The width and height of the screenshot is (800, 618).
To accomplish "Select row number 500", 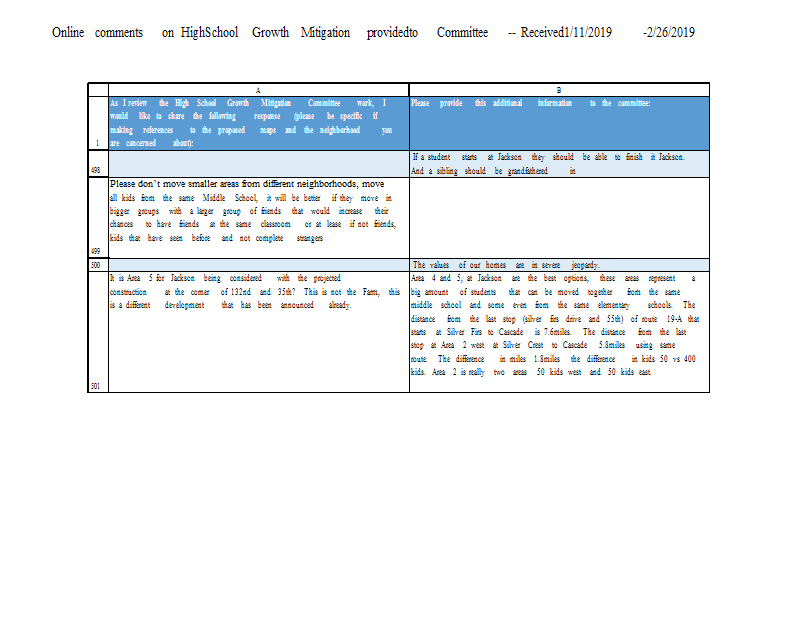I will [98, 265].
